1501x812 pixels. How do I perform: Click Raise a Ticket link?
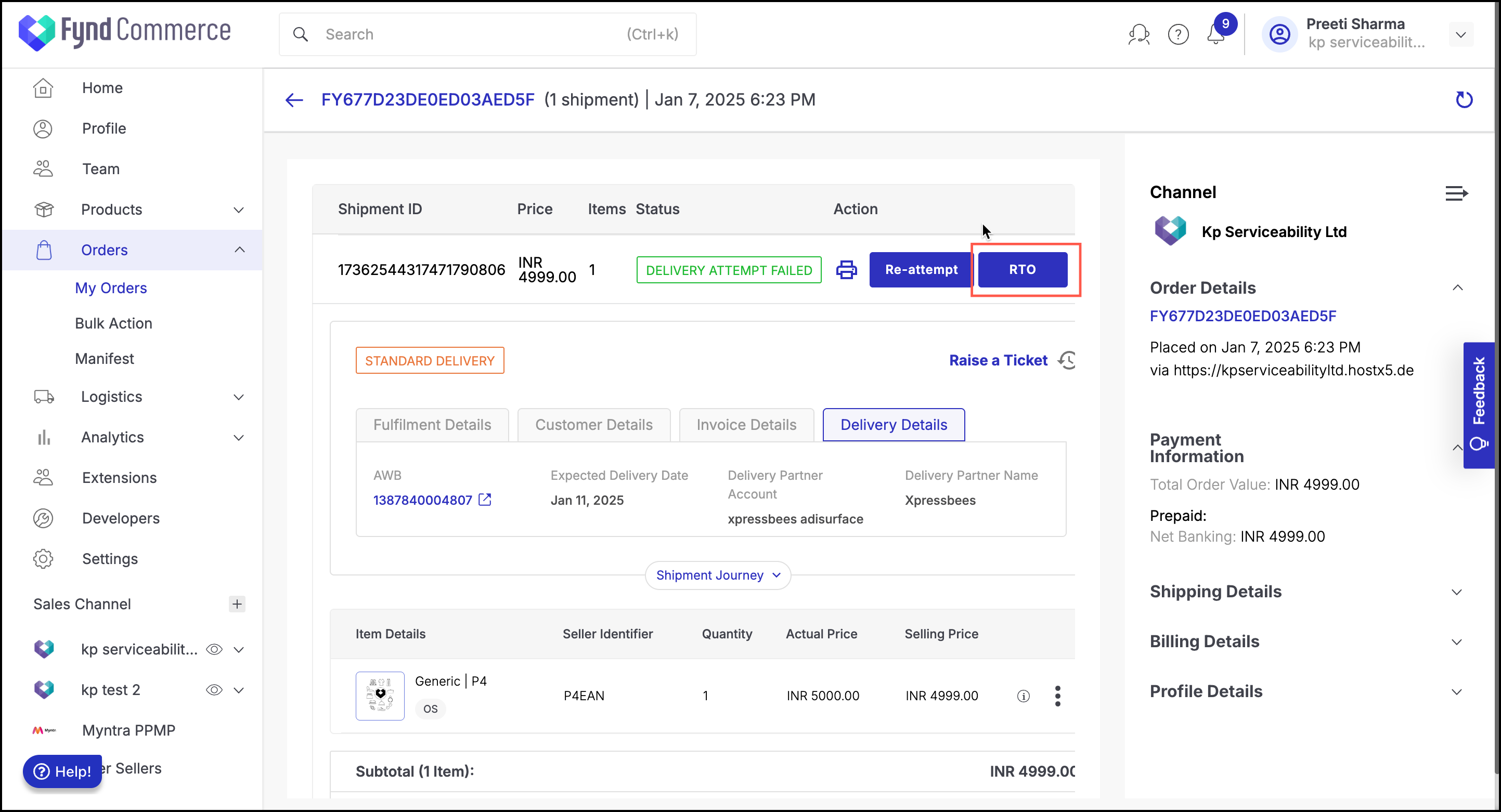(x=998, y=360)
